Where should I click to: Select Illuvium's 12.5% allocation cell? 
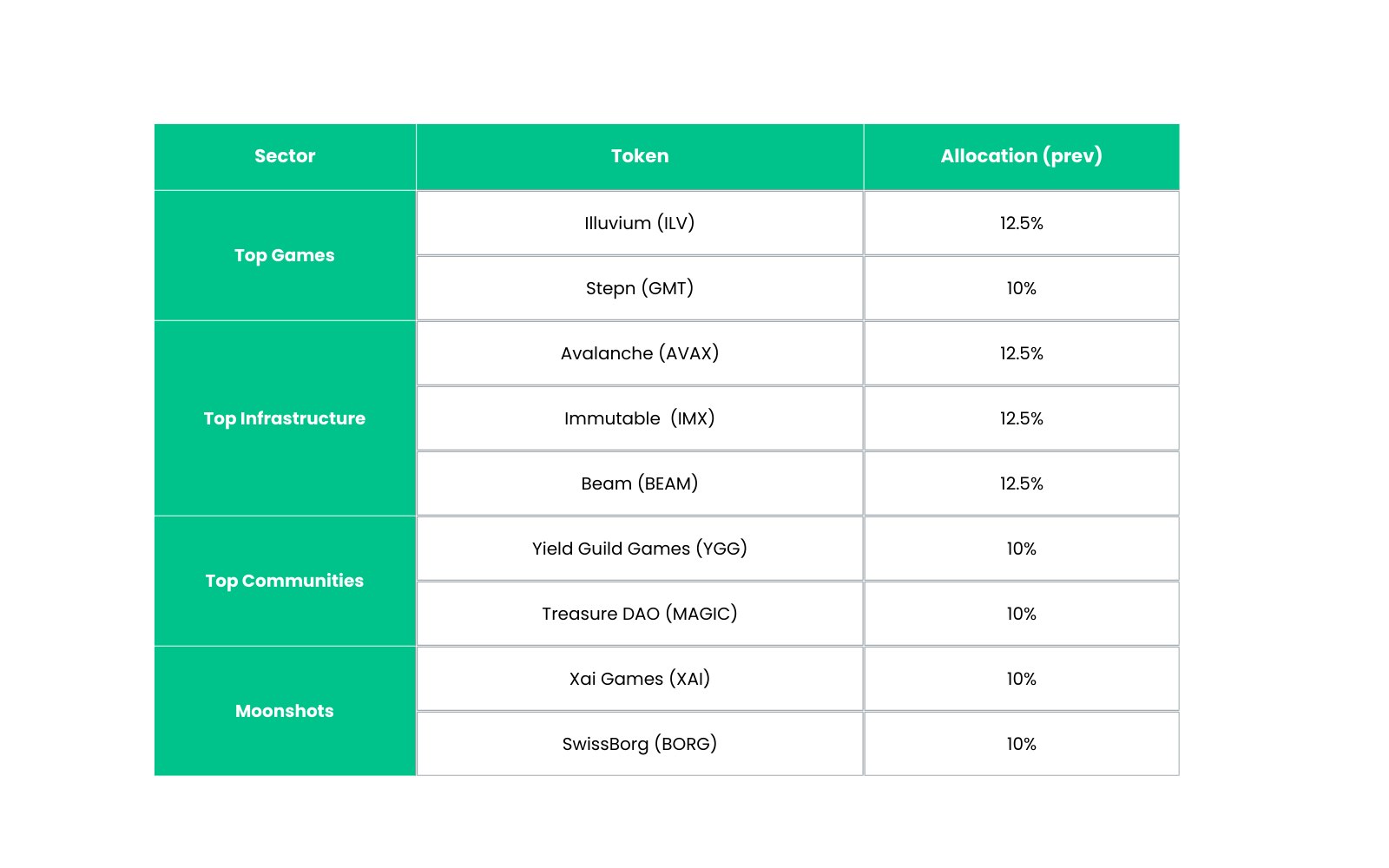tap(1021, 223)
